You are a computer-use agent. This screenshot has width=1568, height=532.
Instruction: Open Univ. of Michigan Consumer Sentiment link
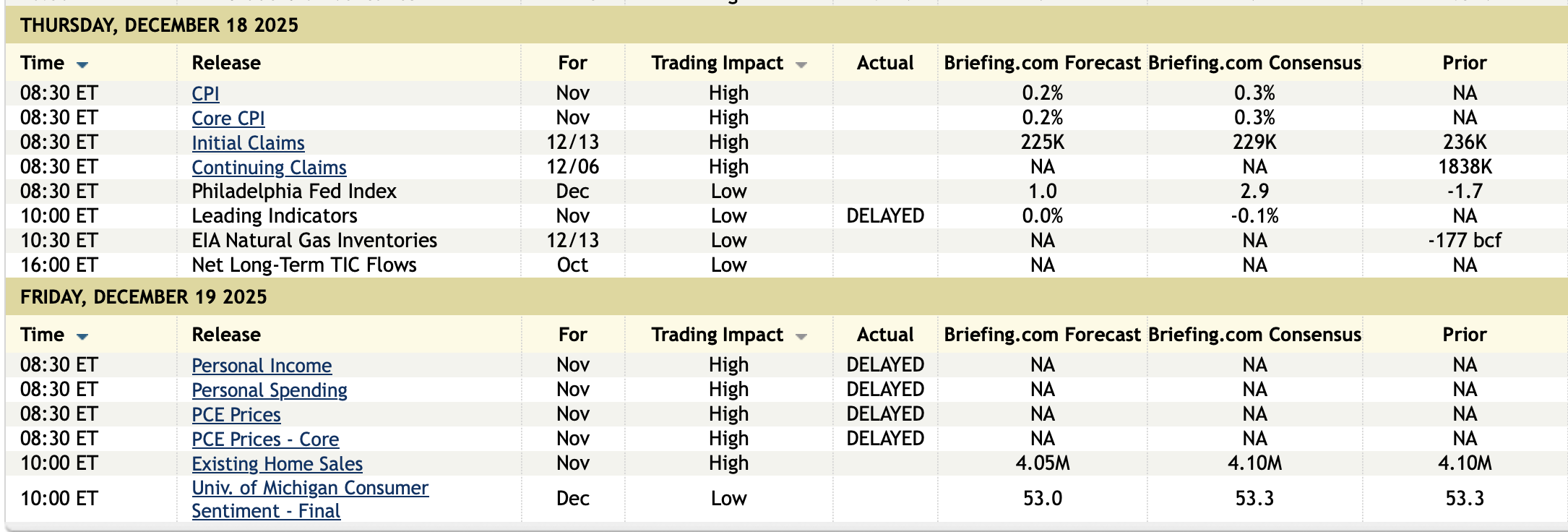[310, 489]
